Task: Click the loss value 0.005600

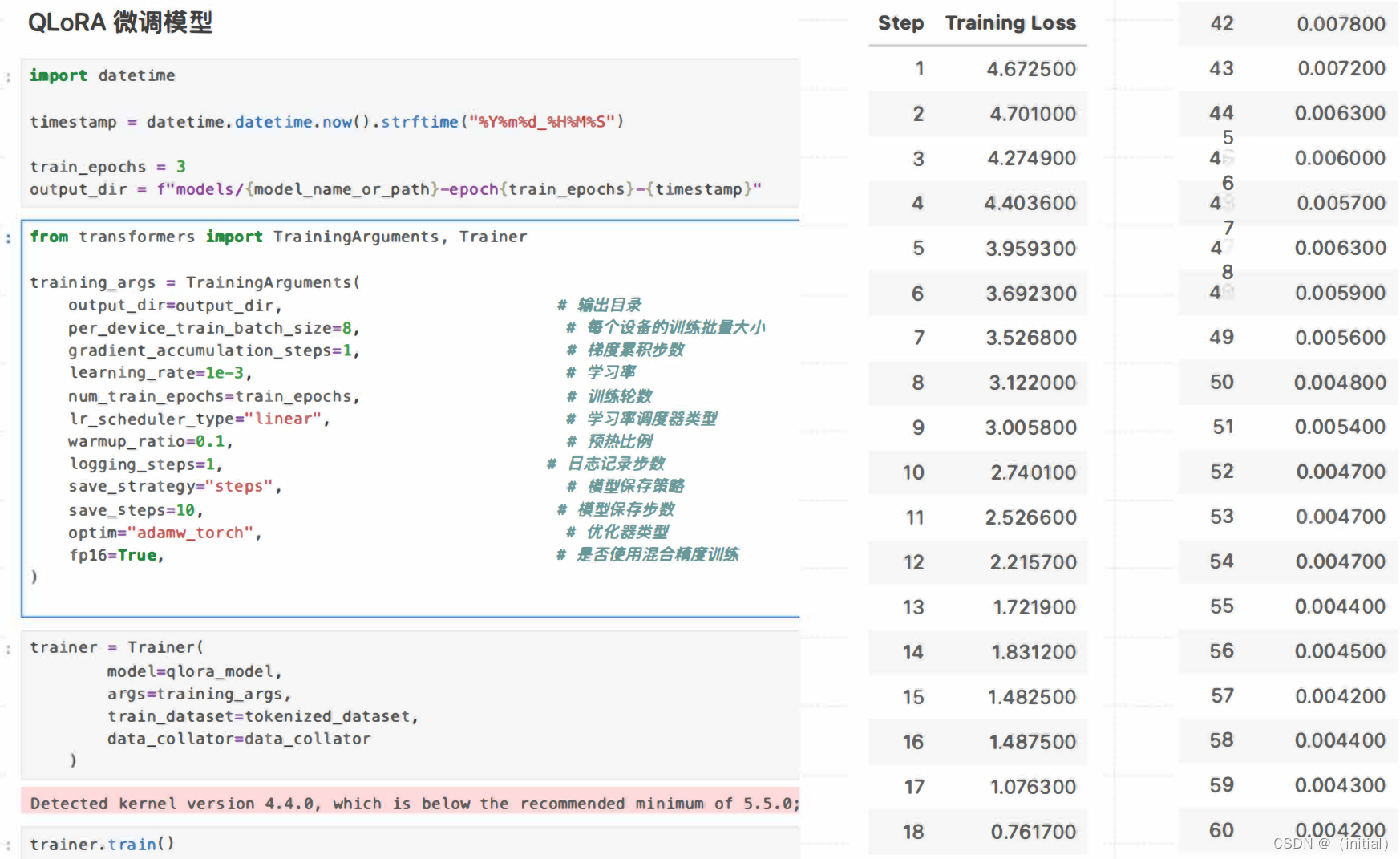Action: (1341, 338)
